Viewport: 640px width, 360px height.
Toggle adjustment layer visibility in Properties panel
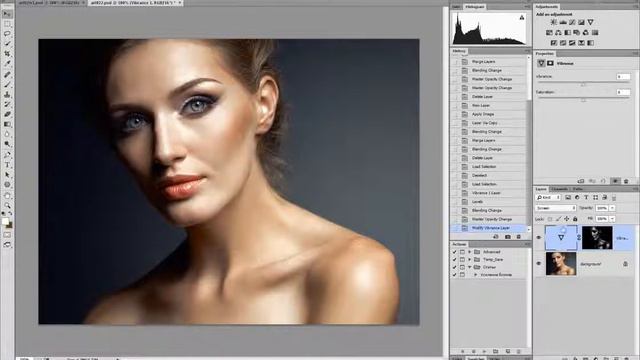615,181
